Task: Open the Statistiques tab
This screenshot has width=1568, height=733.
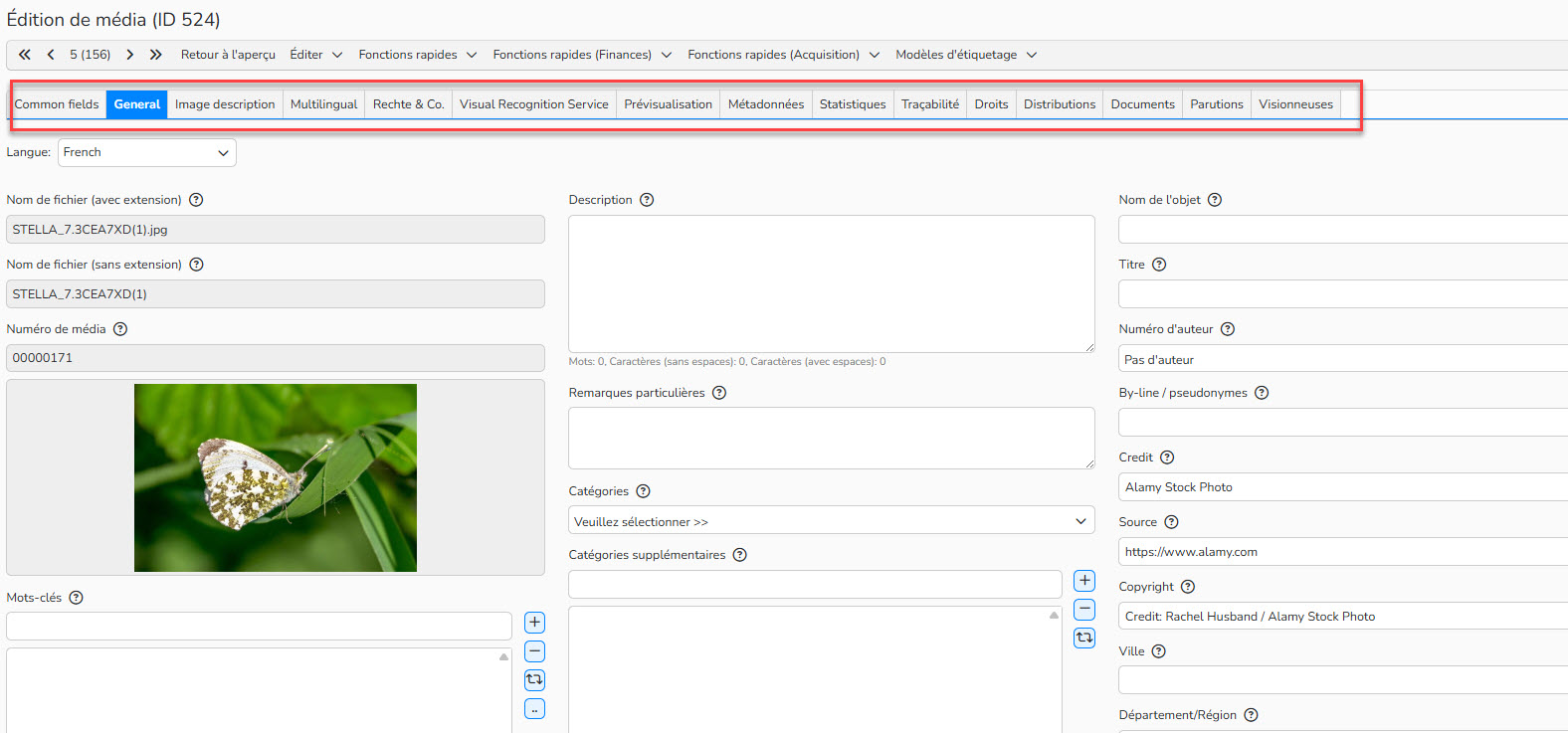Action: coord(853,104)
